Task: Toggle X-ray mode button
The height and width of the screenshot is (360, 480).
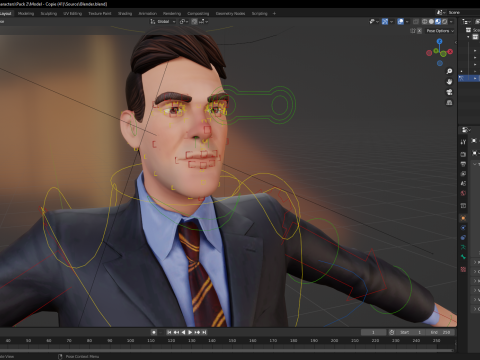Action: (x=416, y=21)
